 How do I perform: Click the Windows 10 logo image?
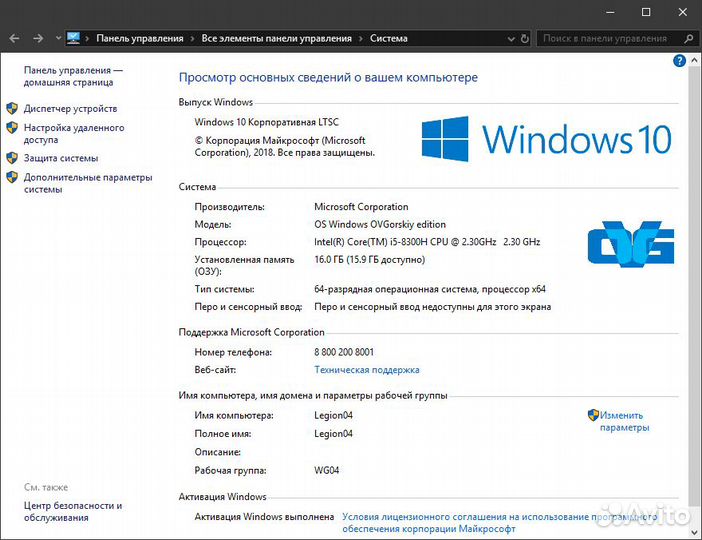tap(546, 139)
